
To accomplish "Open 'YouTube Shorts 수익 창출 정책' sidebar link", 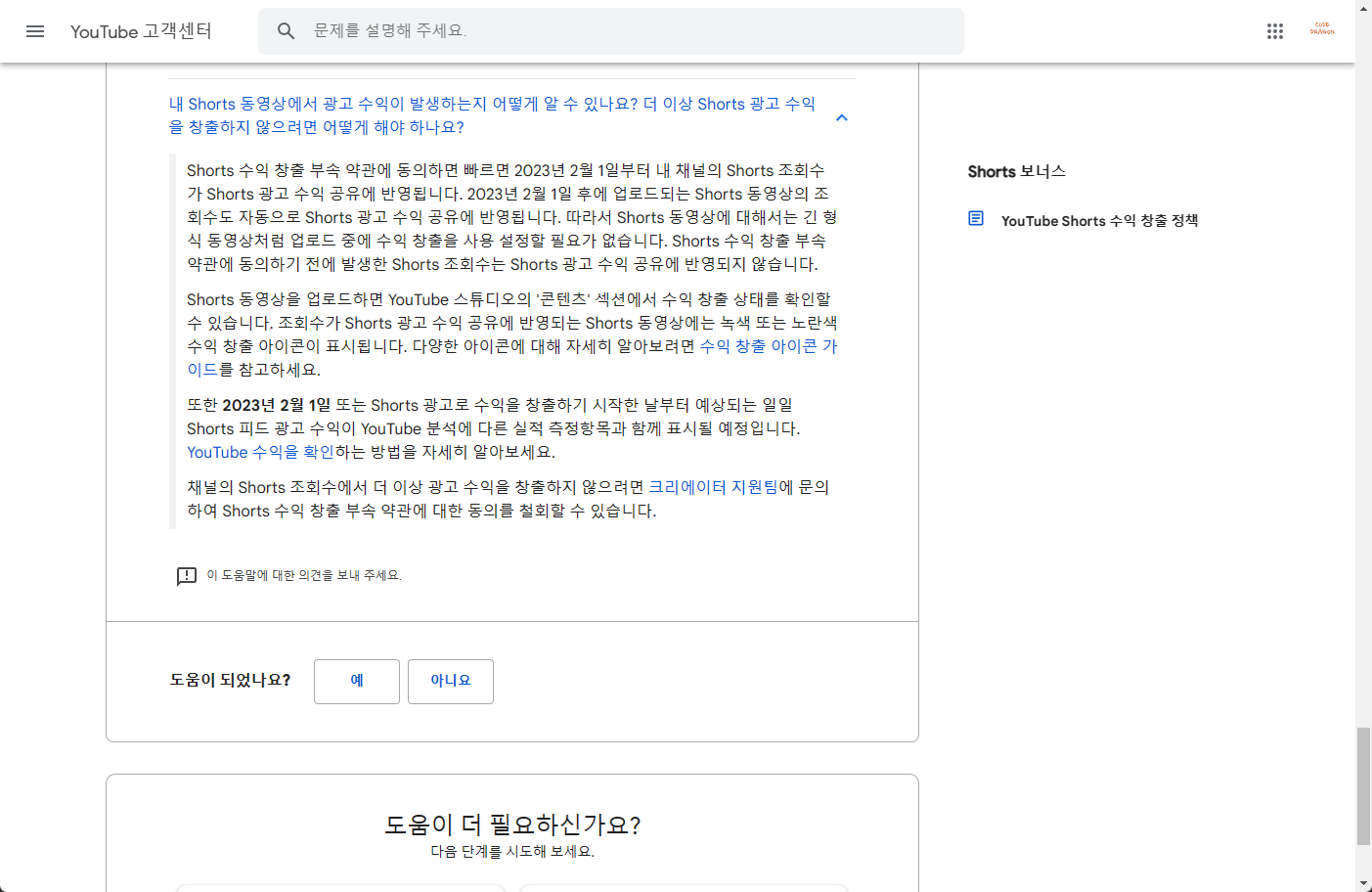I will pyautogui.click(x=1099, y=221).
